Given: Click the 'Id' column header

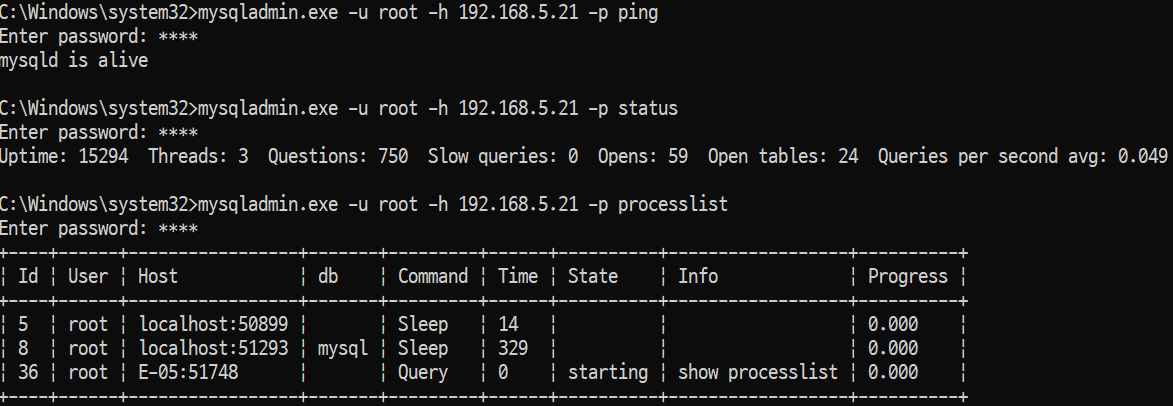Looking at the screenshot, I should click(28, 276).
